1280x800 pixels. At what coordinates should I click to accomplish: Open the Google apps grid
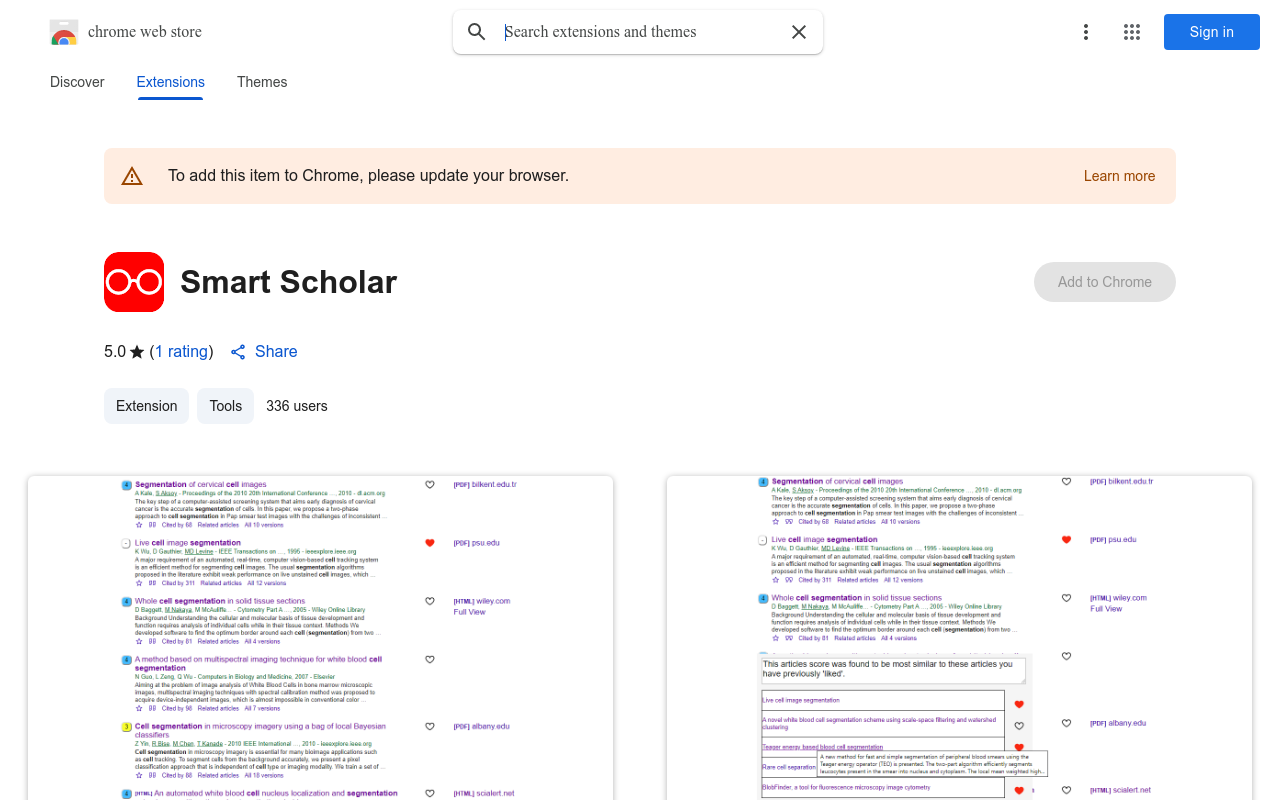point(1132,32)
